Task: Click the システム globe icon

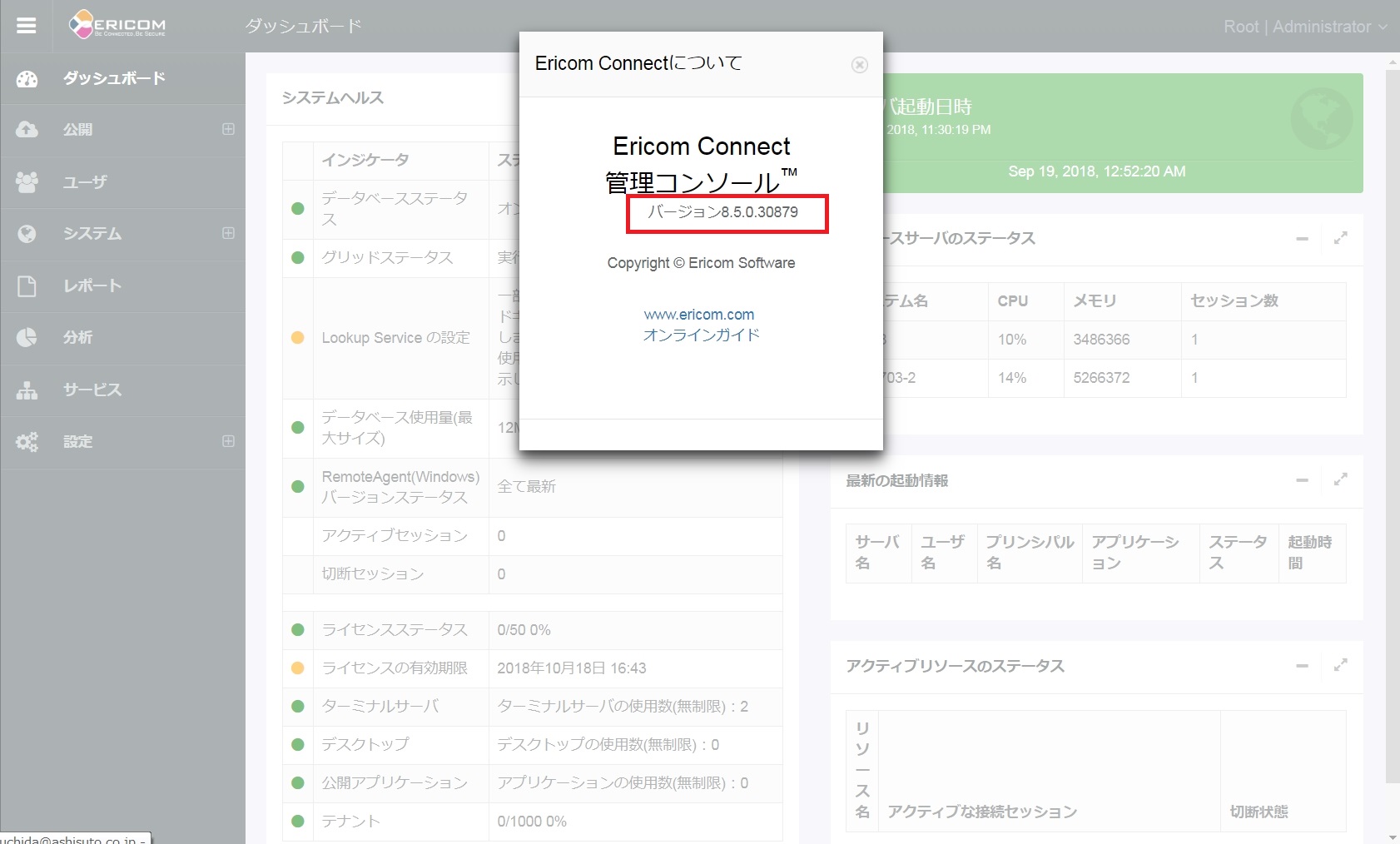Action: pyautogui.click(x=27, y=234)
